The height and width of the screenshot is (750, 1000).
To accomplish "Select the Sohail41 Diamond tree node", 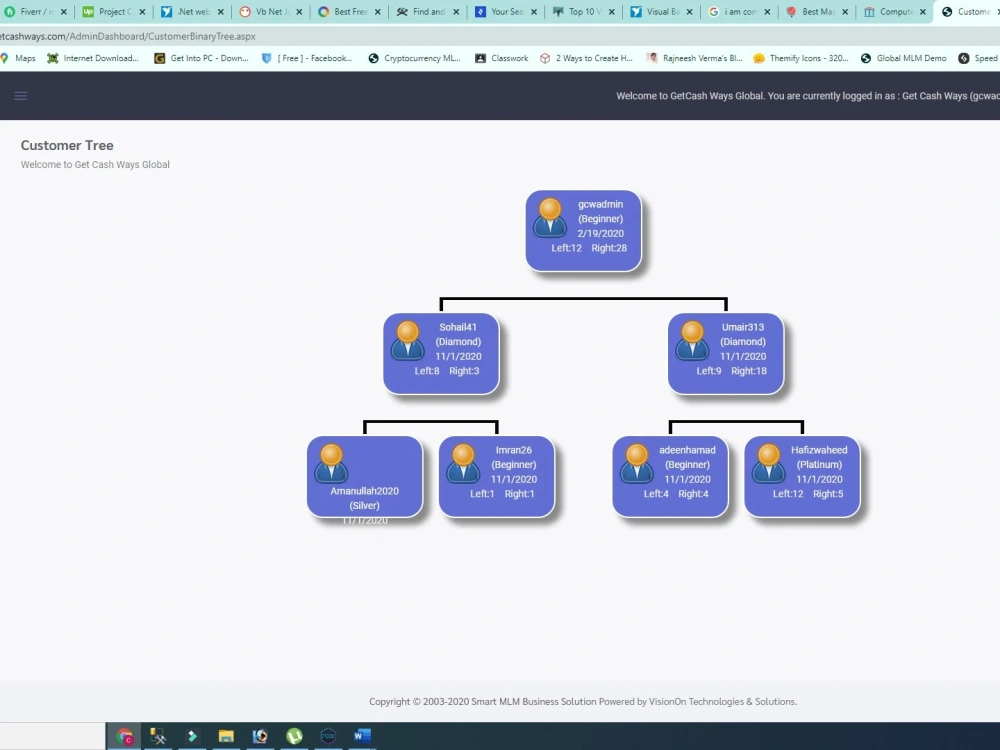I will (x=441, y=354).
